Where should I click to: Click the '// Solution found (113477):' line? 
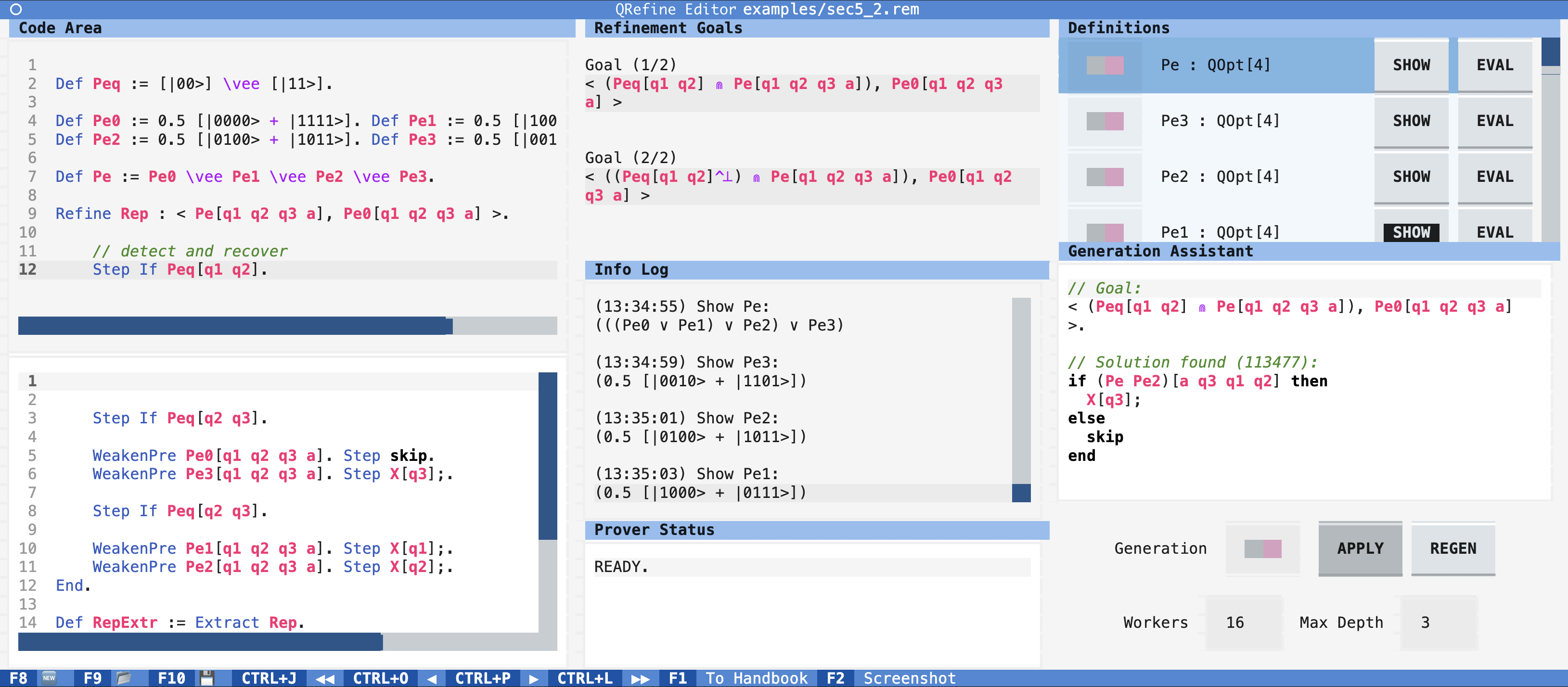click(1193, 363)
